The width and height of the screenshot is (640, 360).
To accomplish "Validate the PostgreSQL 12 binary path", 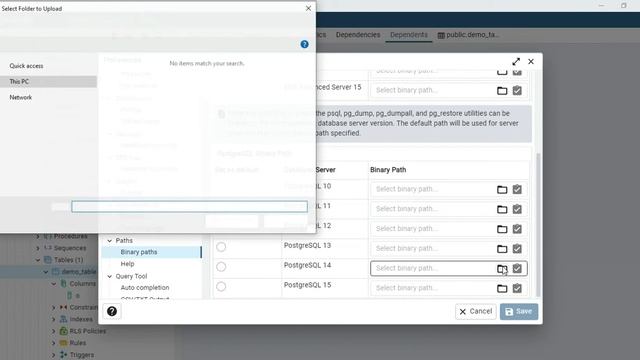I will [x=517, y=229].
